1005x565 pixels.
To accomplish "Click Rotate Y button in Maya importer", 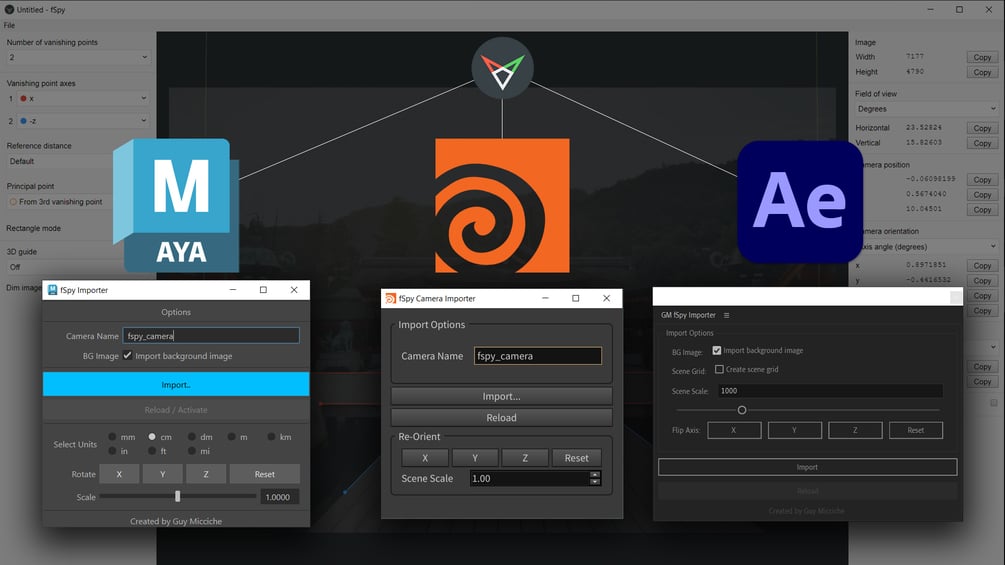I will tap(163, 474).
